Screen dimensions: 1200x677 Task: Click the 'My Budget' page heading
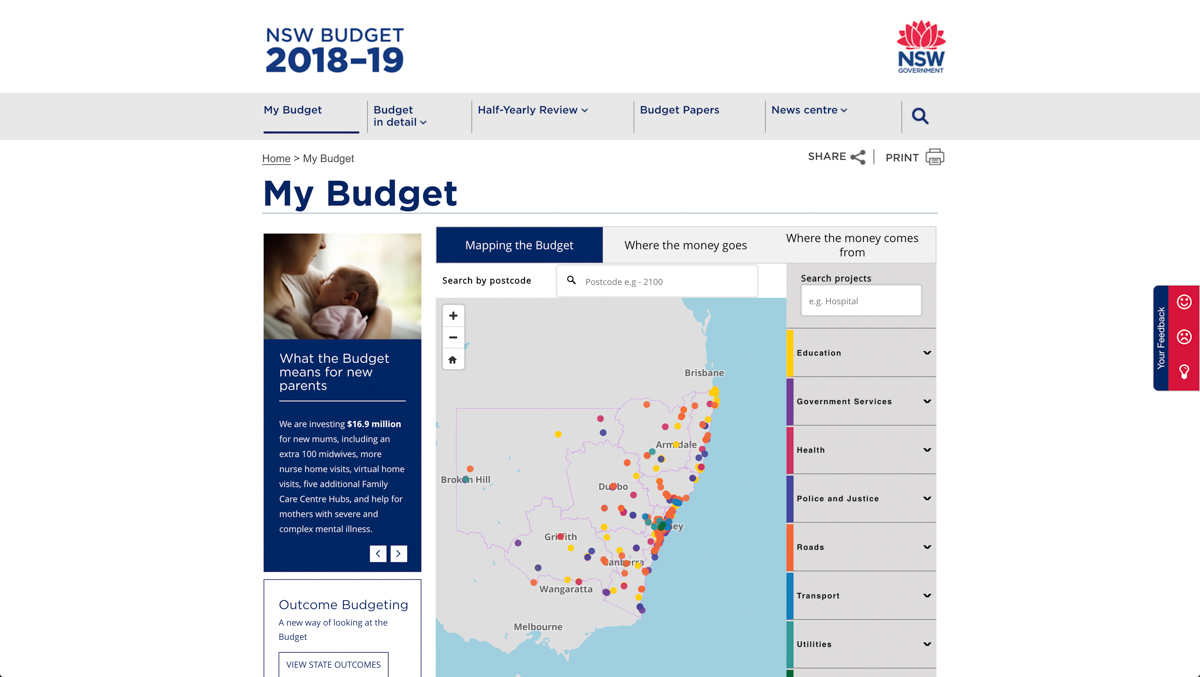point(360,193)
